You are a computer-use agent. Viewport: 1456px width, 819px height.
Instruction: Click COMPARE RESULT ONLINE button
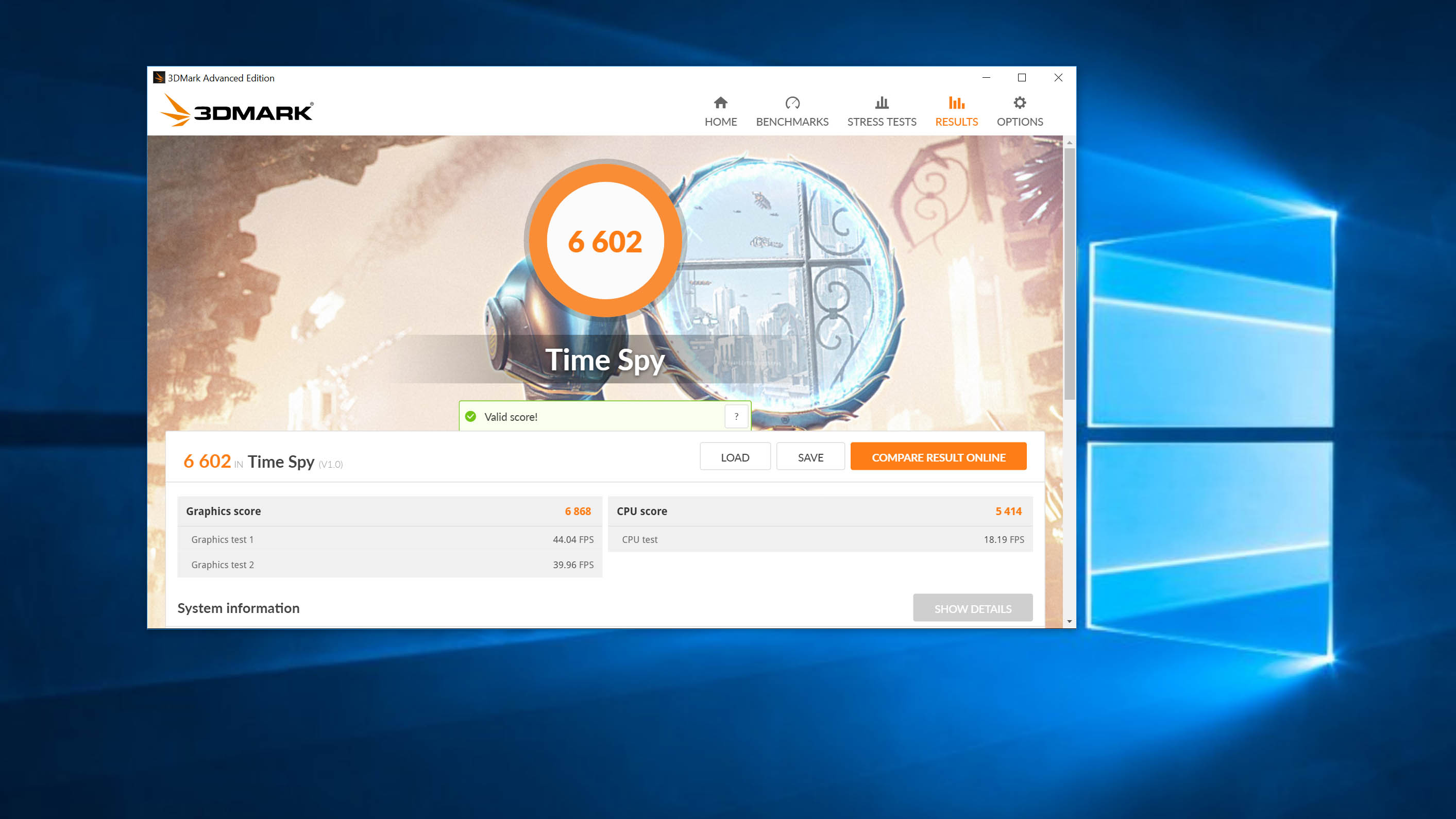938,457
